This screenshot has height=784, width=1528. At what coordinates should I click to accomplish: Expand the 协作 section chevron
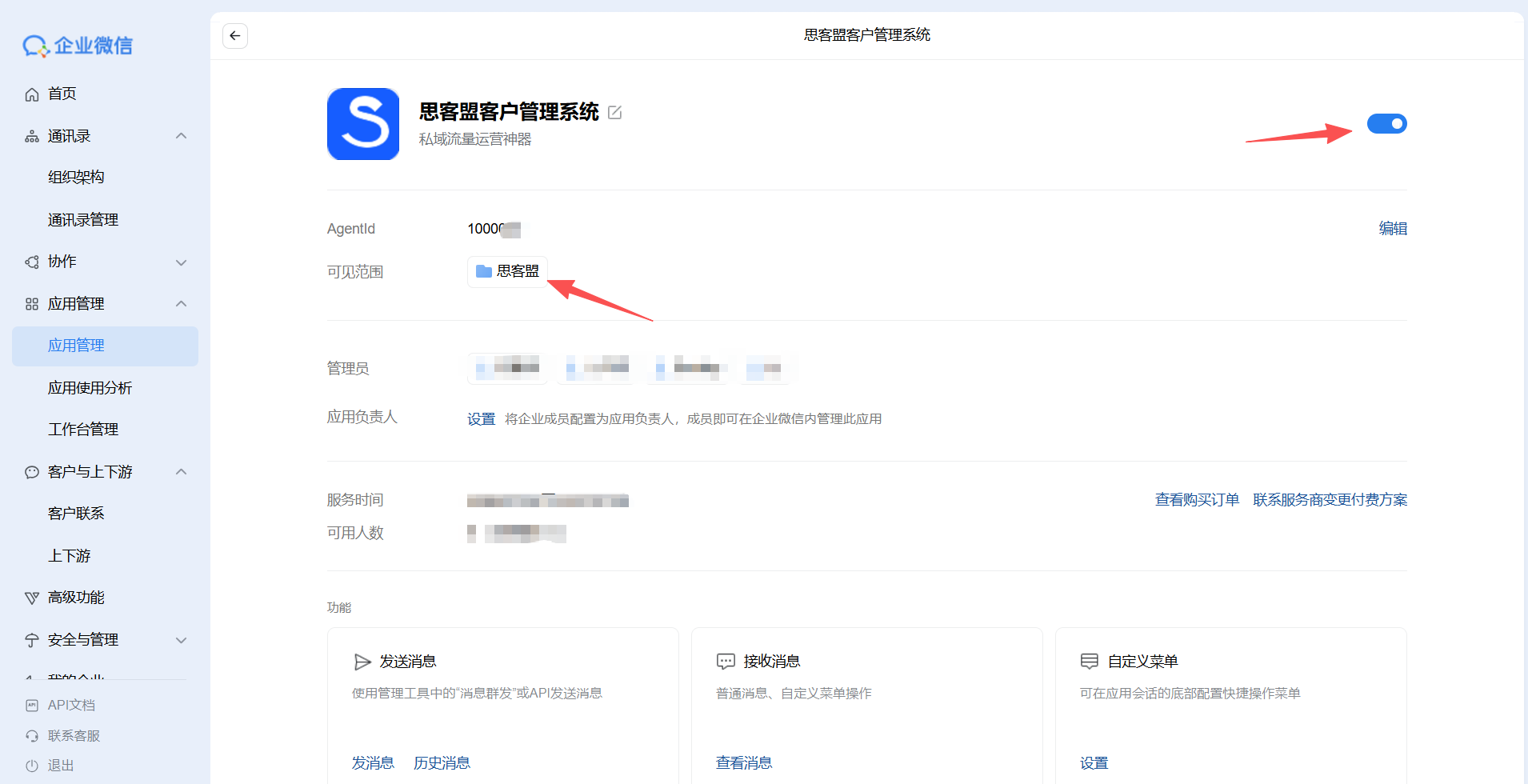(182, 262)
